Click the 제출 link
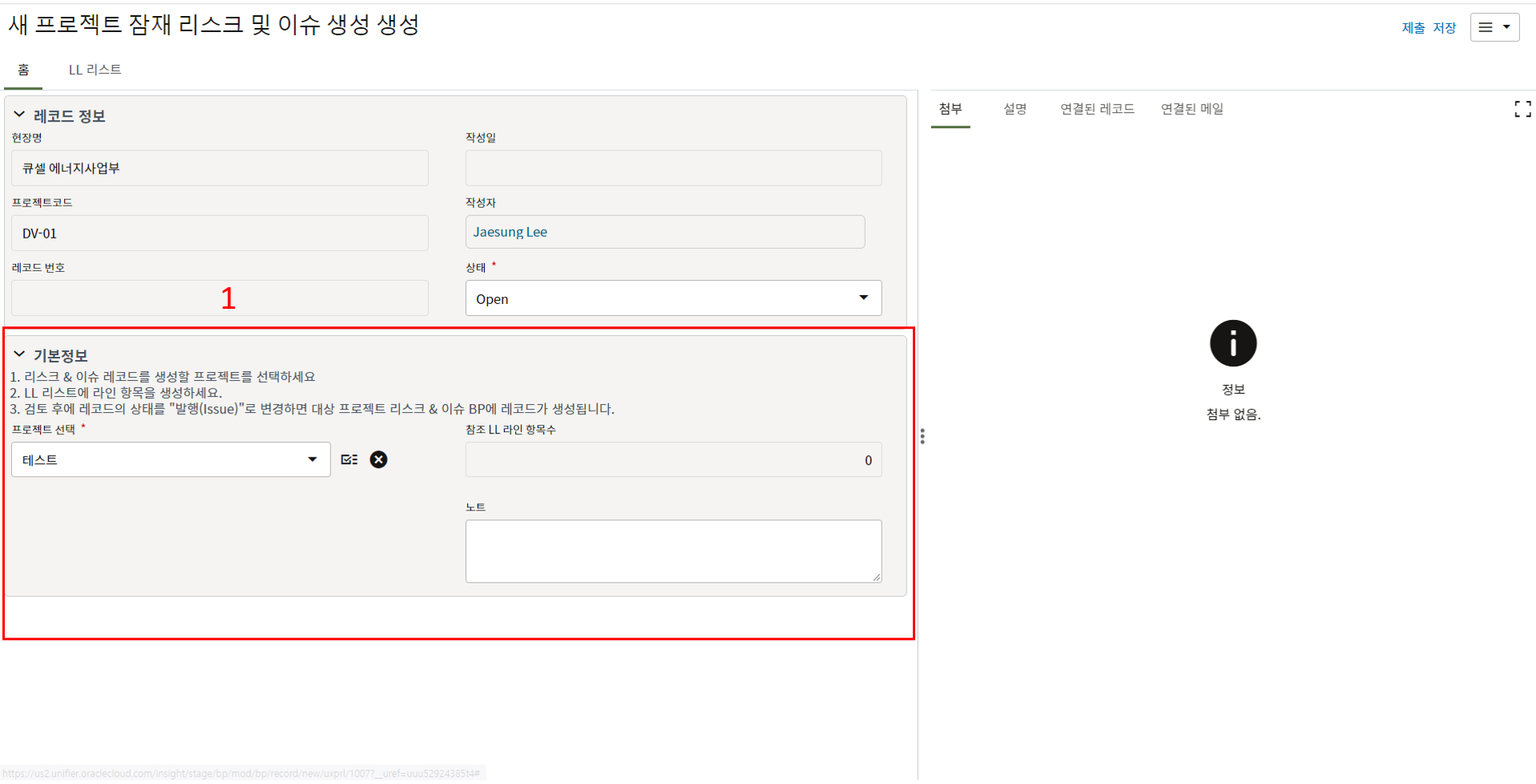1536x784 pixels. [x=1413, y=28]
